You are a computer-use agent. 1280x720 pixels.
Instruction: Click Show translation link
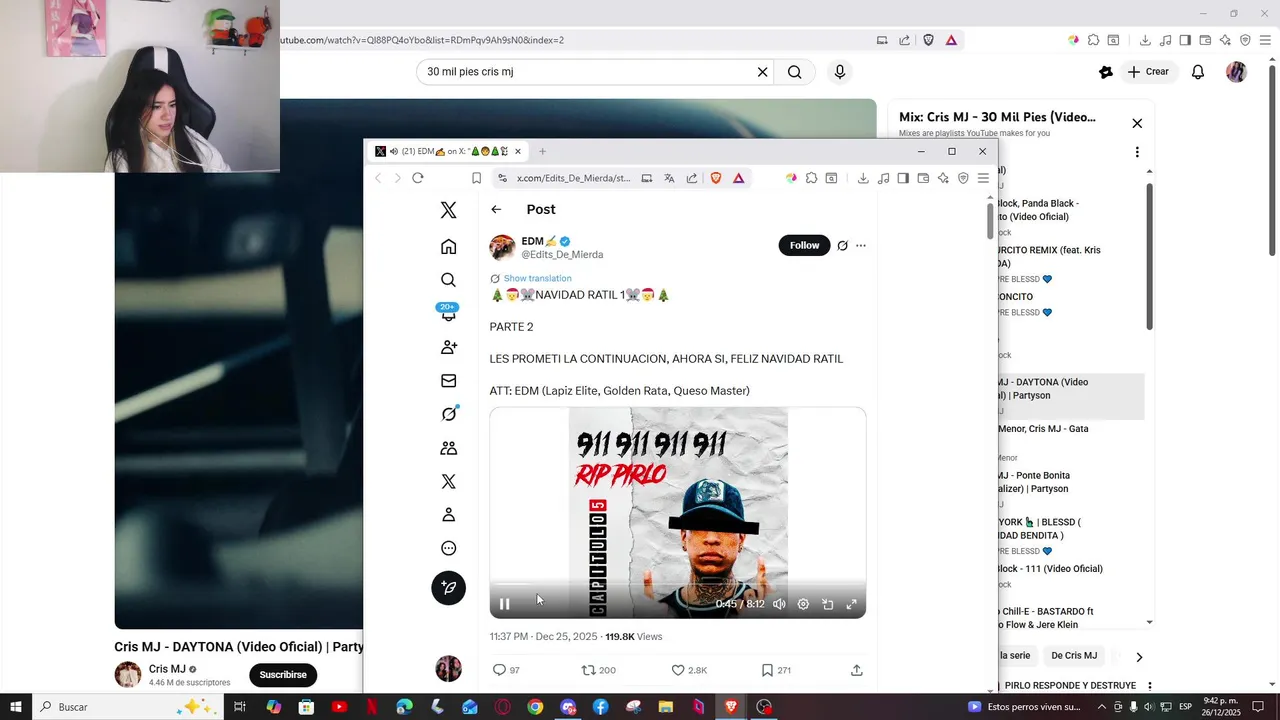[x=538, y=278]
